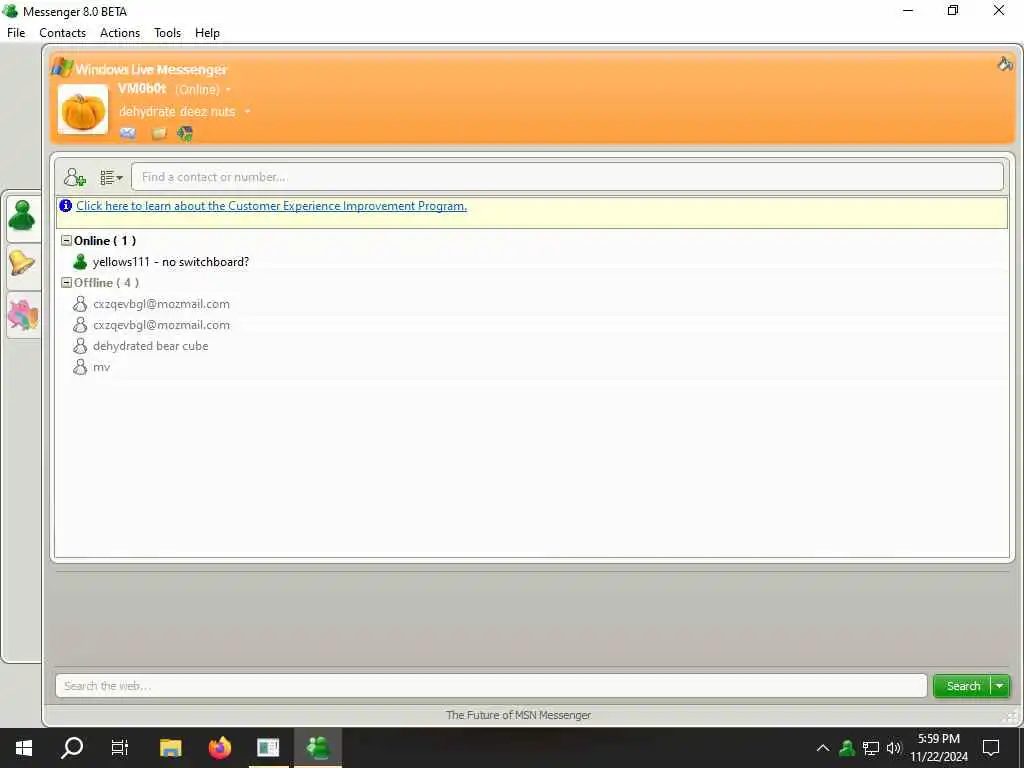
Task: Open the email inbox envelope icon
Action: pos(128,133)
